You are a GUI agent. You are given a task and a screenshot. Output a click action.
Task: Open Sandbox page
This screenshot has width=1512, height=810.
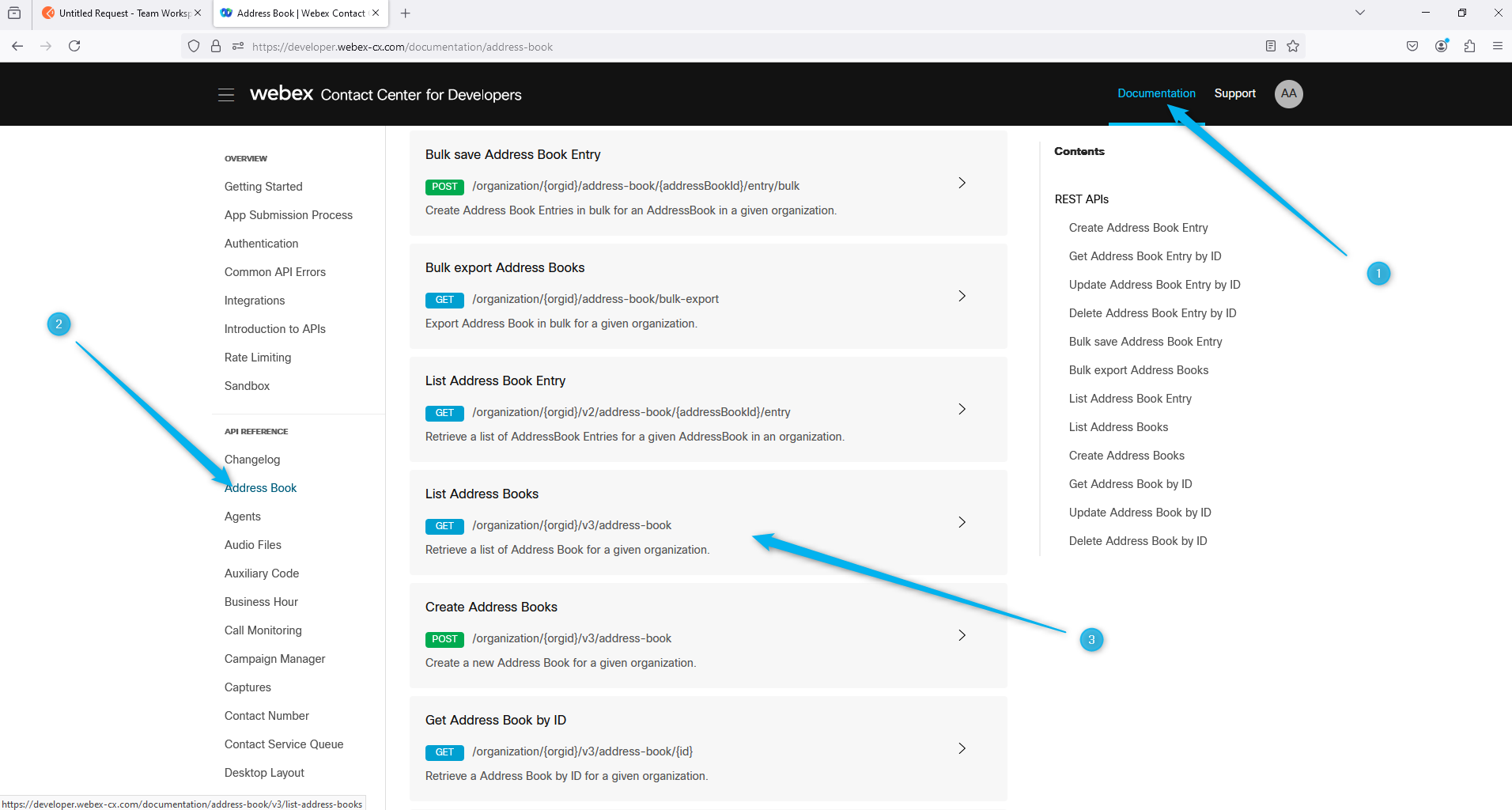point(247,386)
